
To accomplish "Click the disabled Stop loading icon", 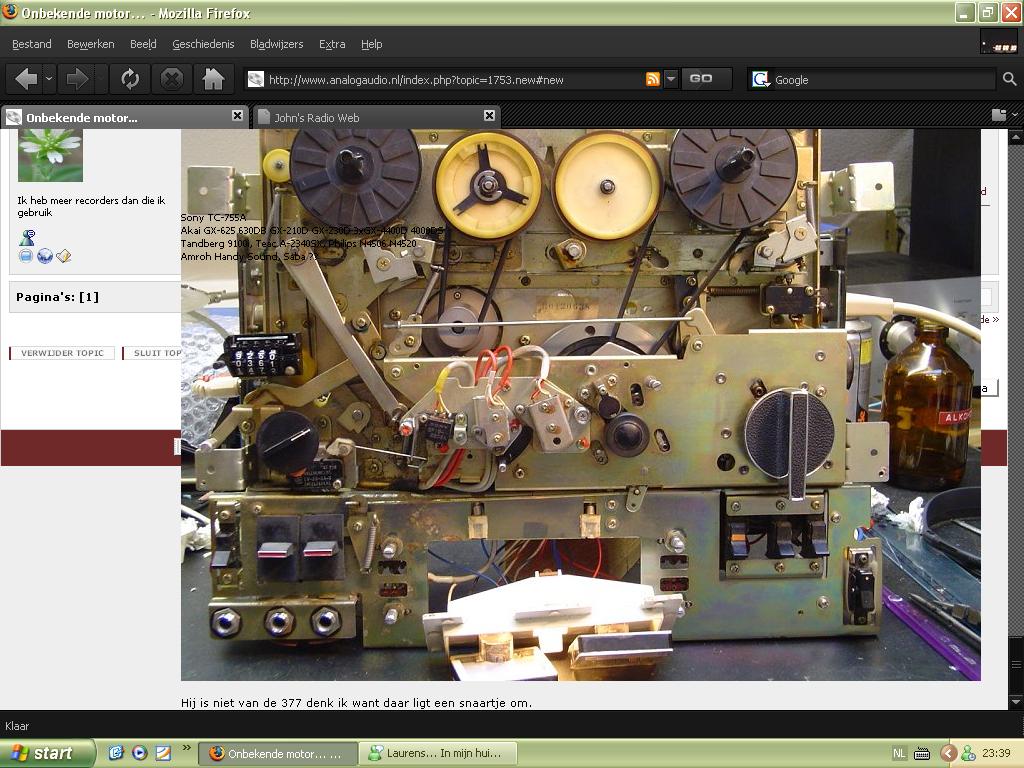I will coord(172,79).
